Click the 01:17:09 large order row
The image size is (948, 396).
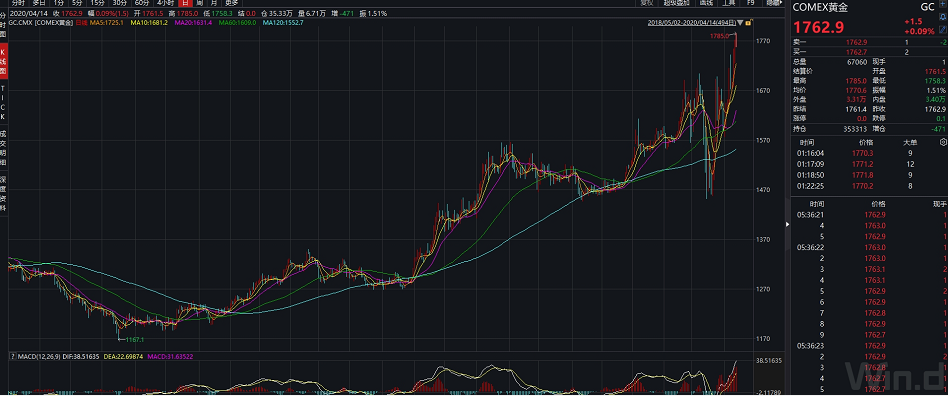click(x=869, y=164)
